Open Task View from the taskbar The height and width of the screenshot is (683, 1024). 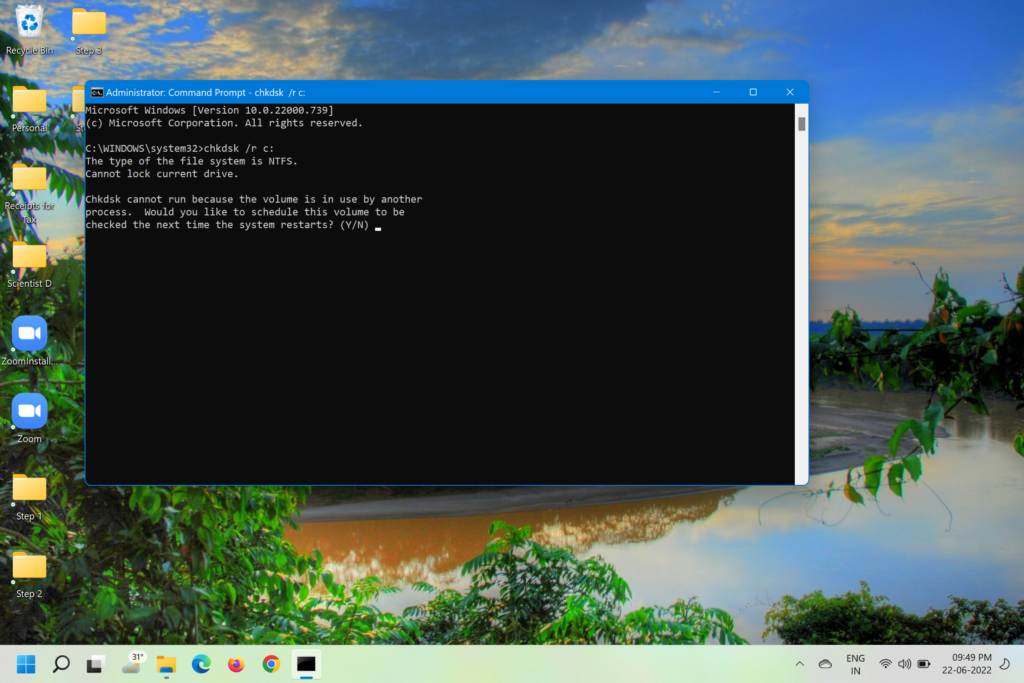pyautogui.click(x=95, y=663)
